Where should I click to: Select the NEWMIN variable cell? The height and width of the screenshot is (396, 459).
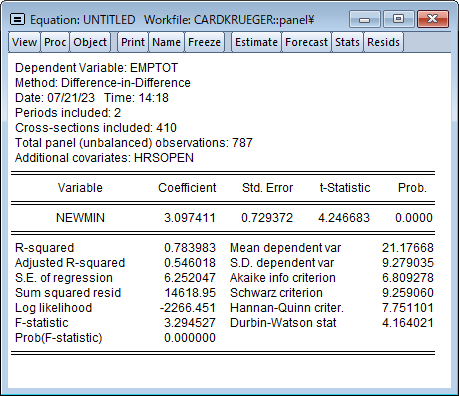point(80,218)
